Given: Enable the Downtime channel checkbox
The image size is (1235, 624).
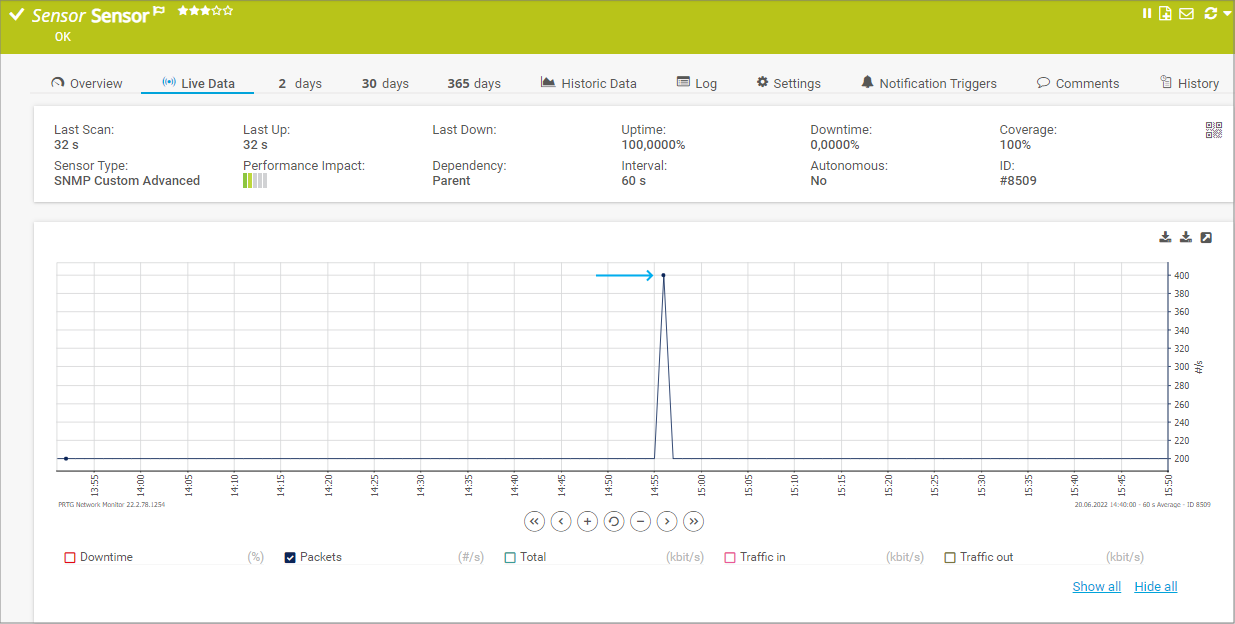Looking at the screenshot, I should (x=69, y=556).
